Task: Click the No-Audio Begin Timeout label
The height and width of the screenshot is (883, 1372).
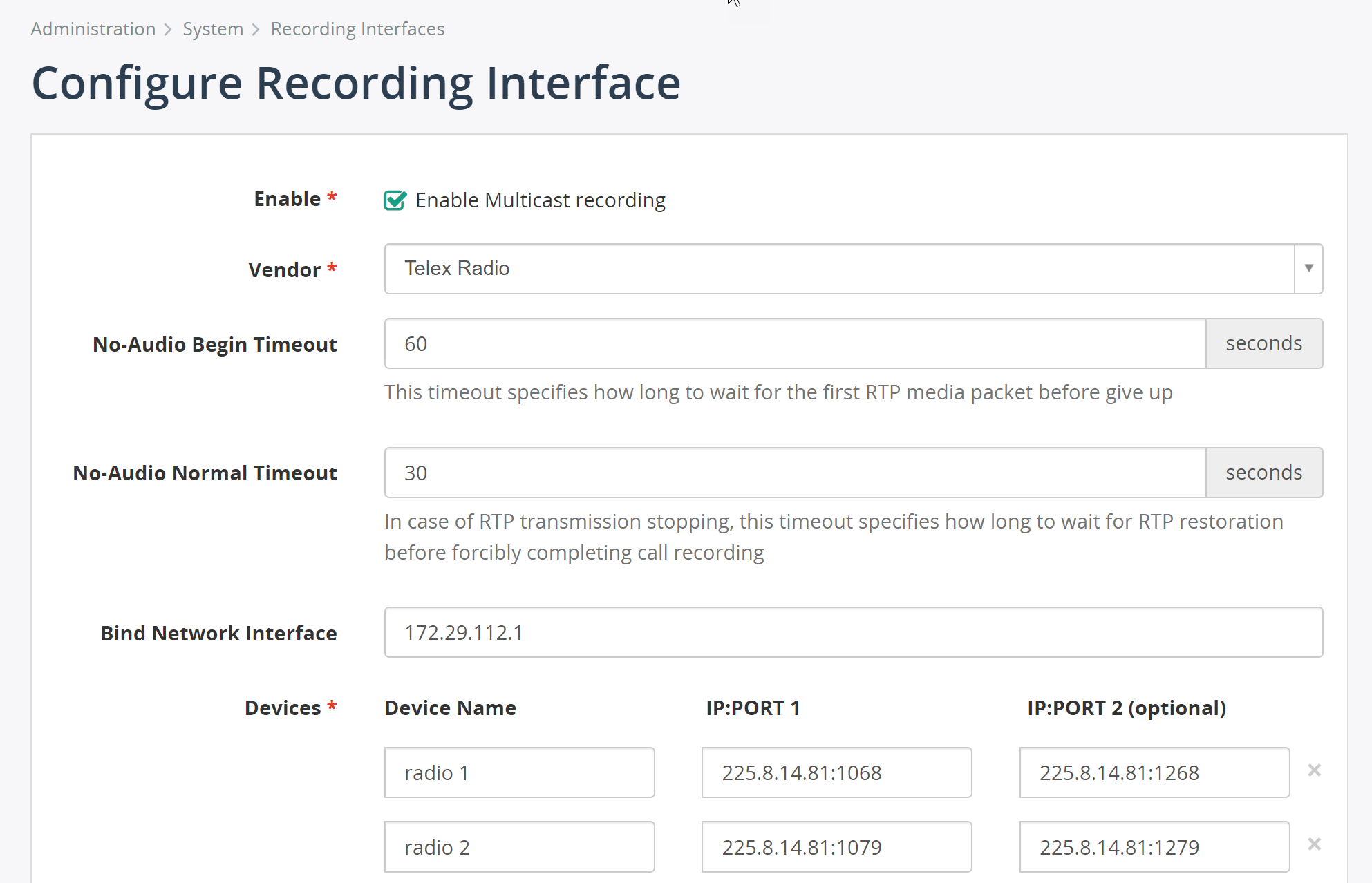Action: [215, 345]
